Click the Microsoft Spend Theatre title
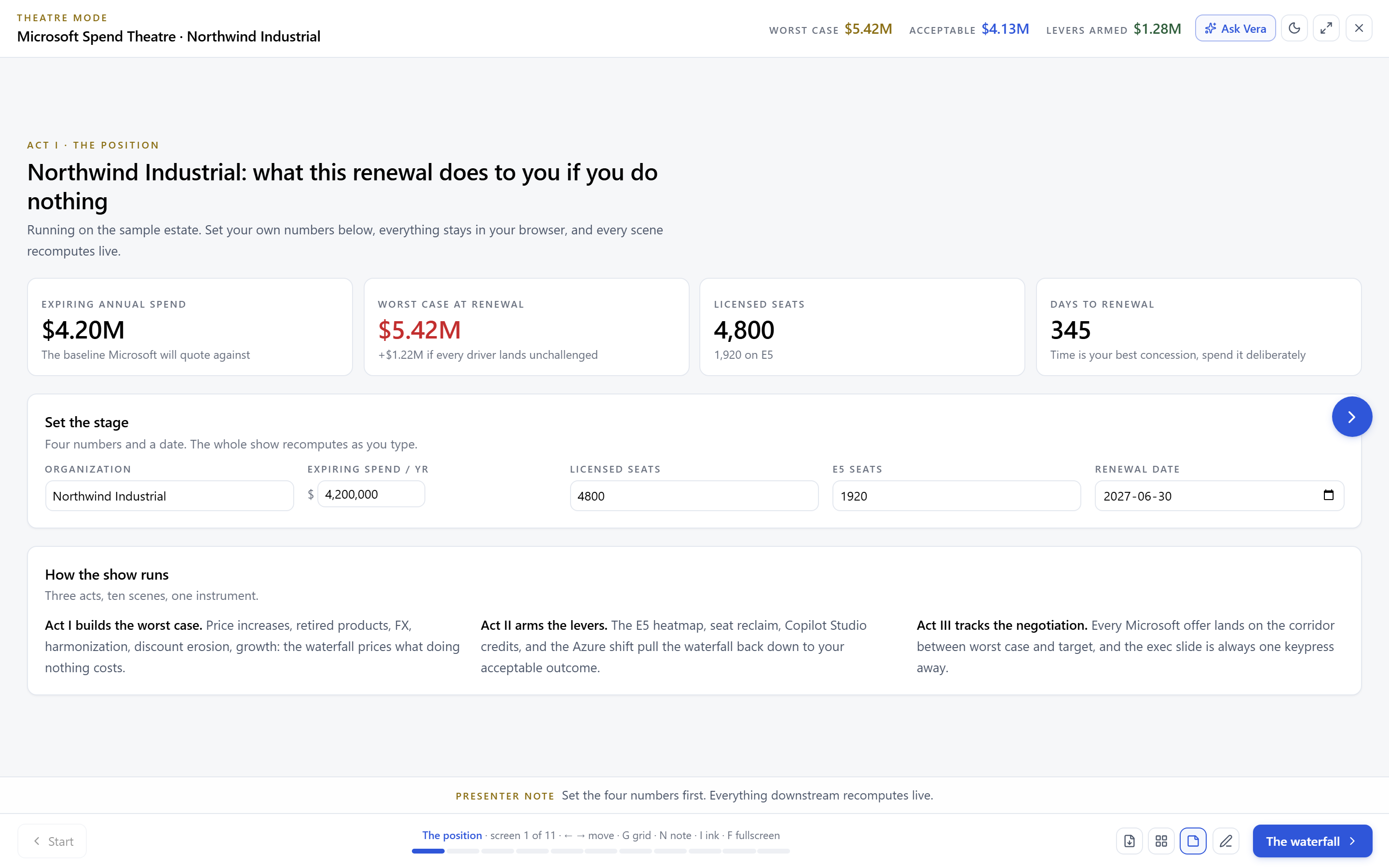This screenshot has width=1389, height=868. point(169,36)
